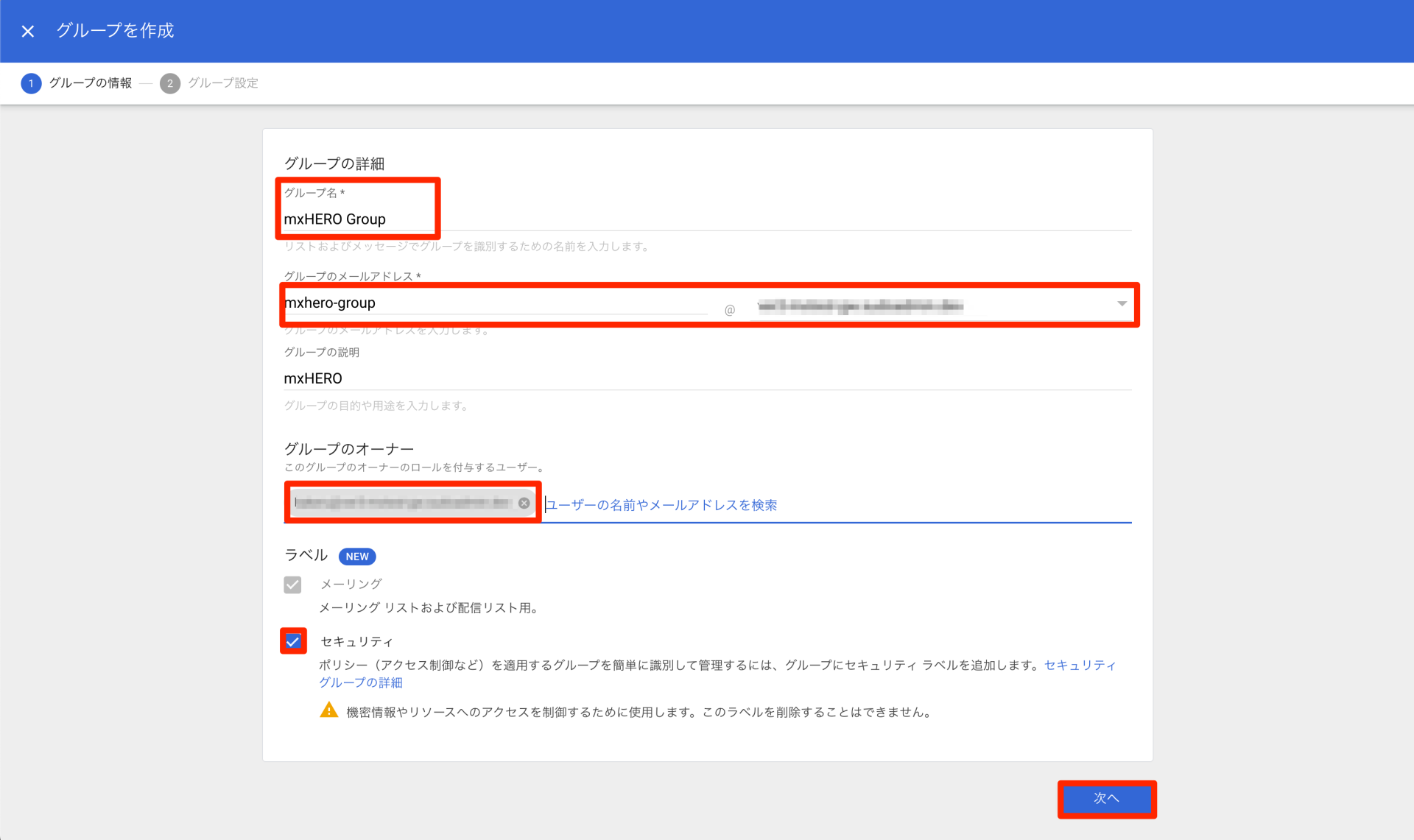Click the checkmark icon inside セキュリティ checkbox

point(293,640)
